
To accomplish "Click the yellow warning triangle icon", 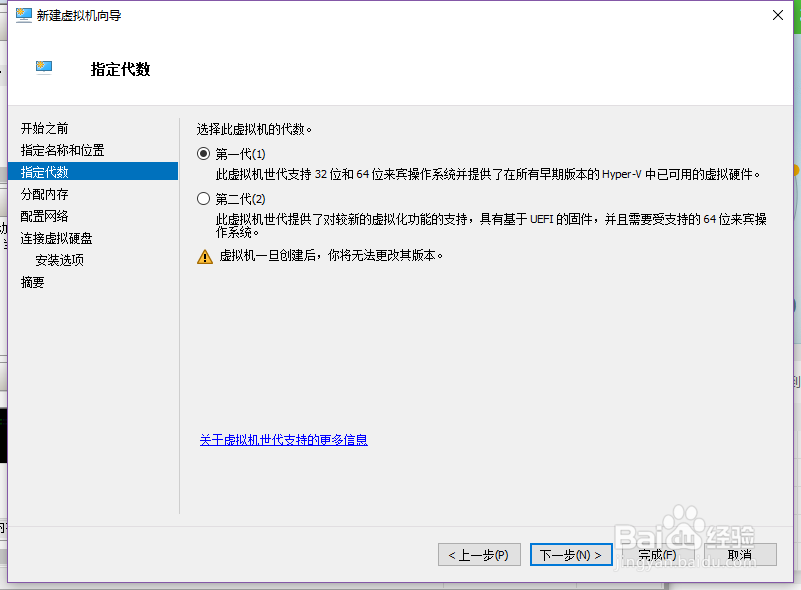I will tap(206, 256).
